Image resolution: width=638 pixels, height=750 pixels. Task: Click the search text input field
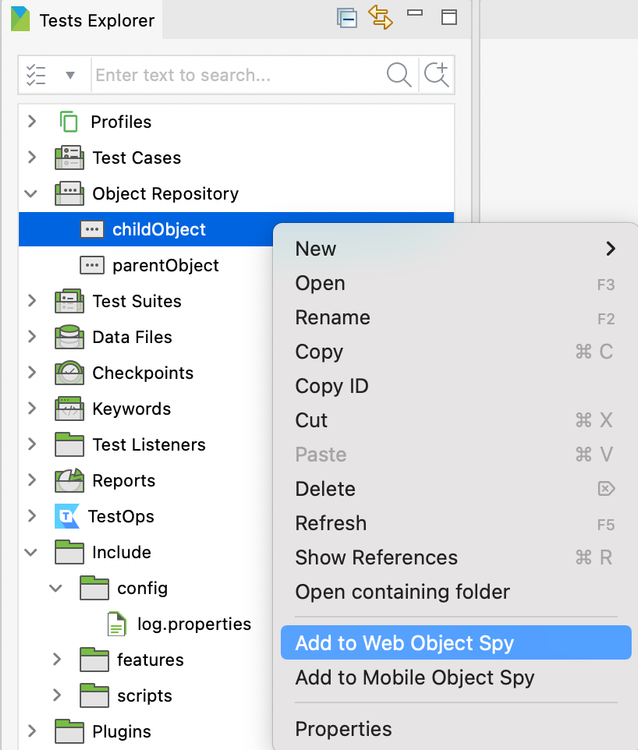click(236, 75)
